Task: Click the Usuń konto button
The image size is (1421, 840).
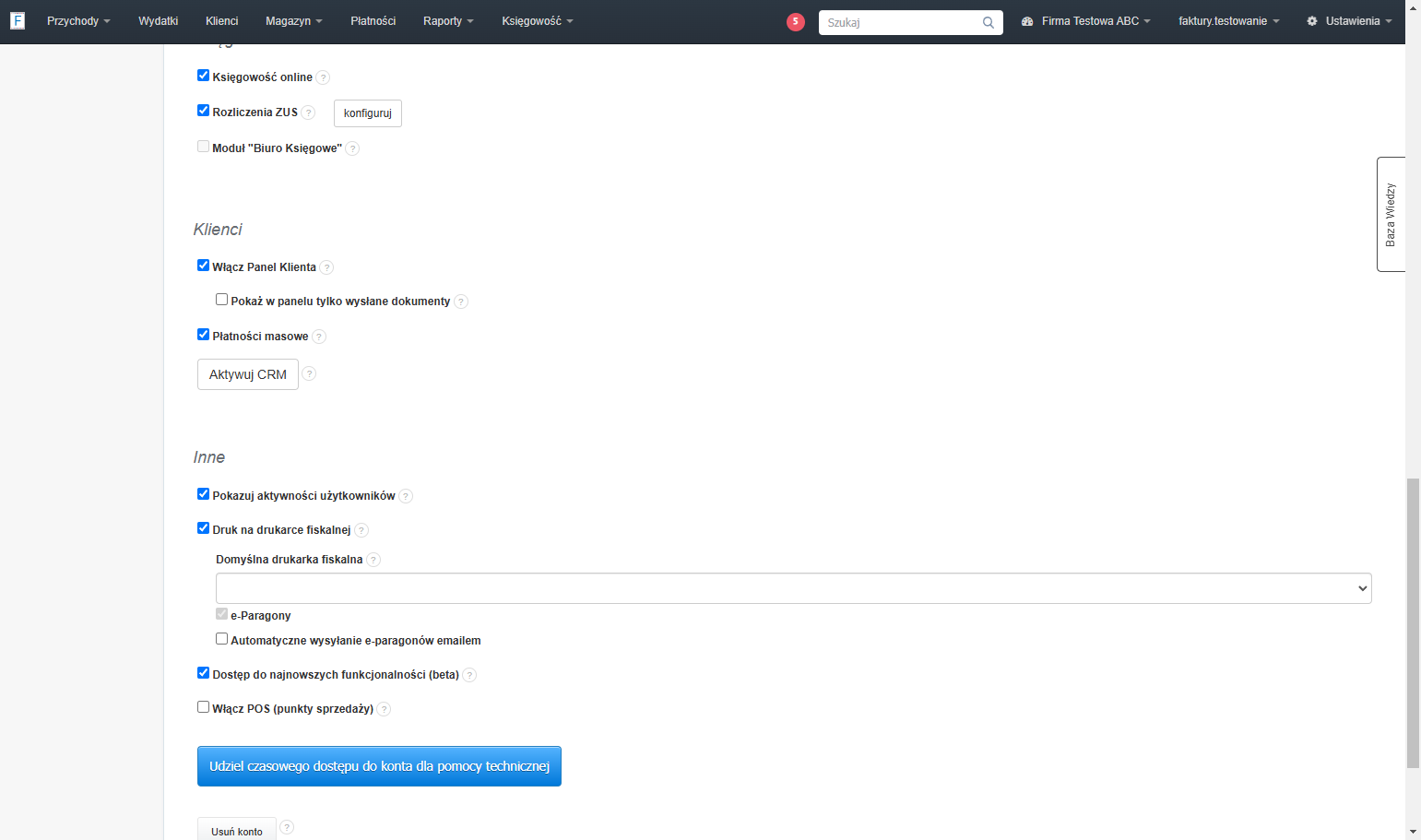Action: pos(237,829)
